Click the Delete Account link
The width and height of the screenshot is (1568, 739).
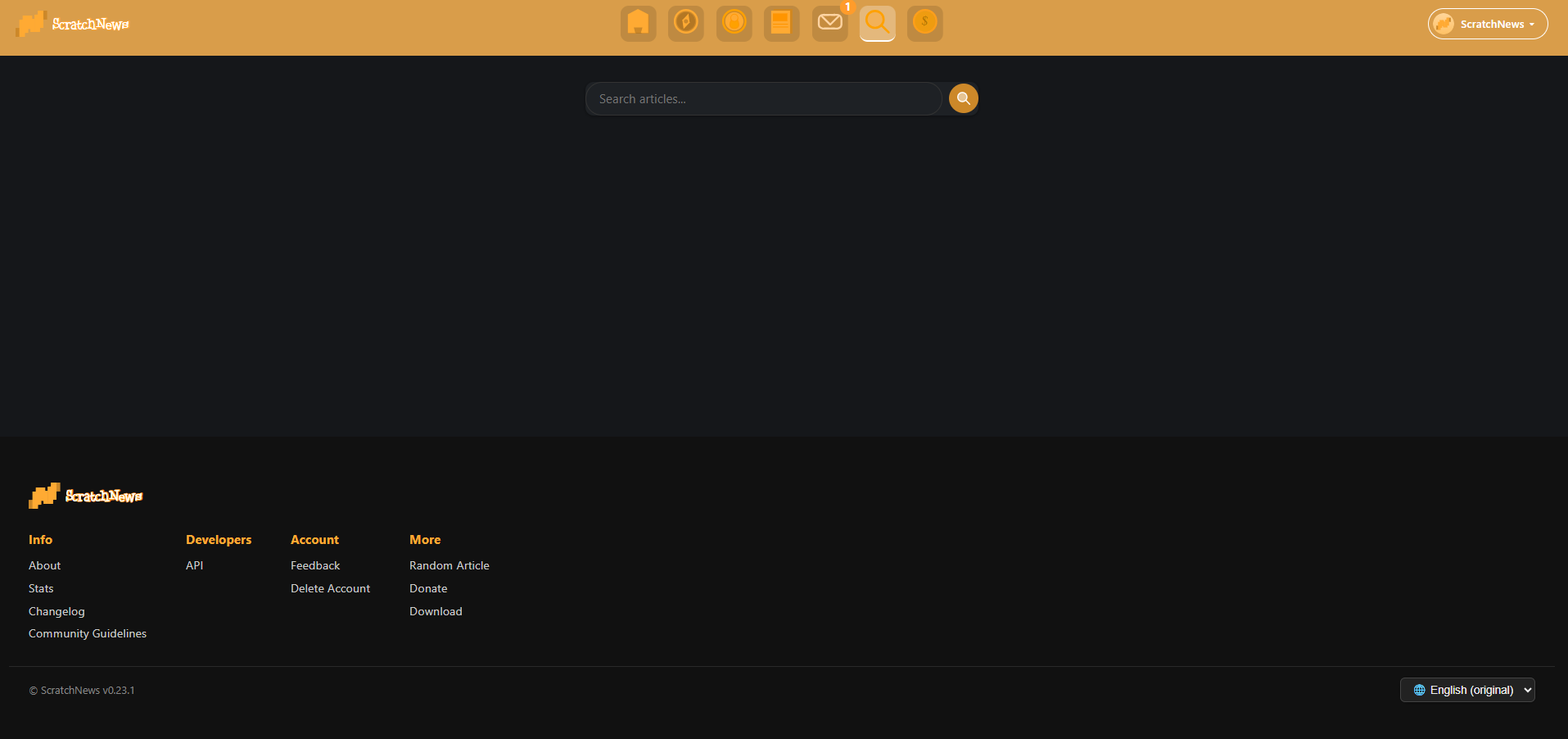[330, 588]
